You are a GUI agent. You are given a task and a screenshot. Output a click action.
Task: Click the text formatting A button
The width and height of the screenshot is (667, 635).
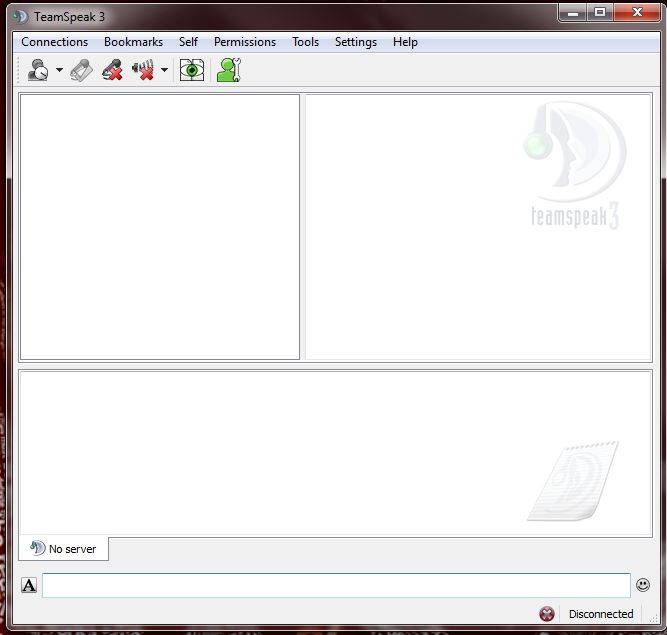(29, 585)
